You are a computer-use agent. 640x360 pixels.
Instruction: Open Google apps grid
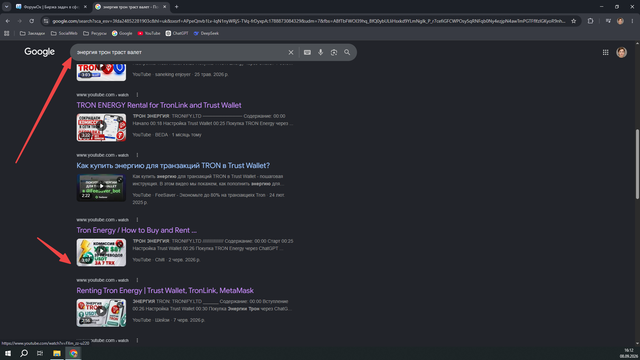coord(606,52)
